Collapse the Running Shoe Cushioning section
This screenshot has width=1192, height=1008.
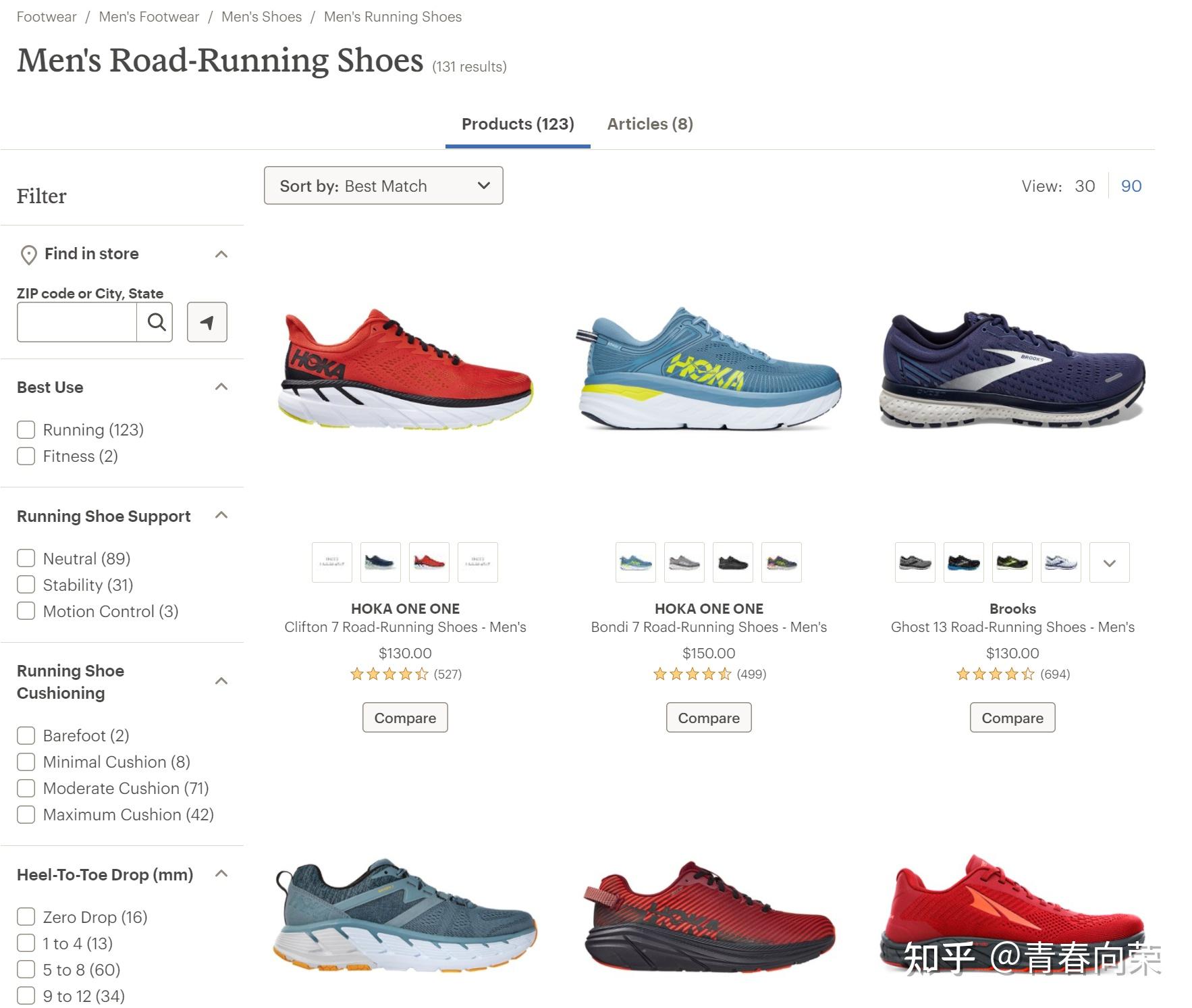click(221, 681)
